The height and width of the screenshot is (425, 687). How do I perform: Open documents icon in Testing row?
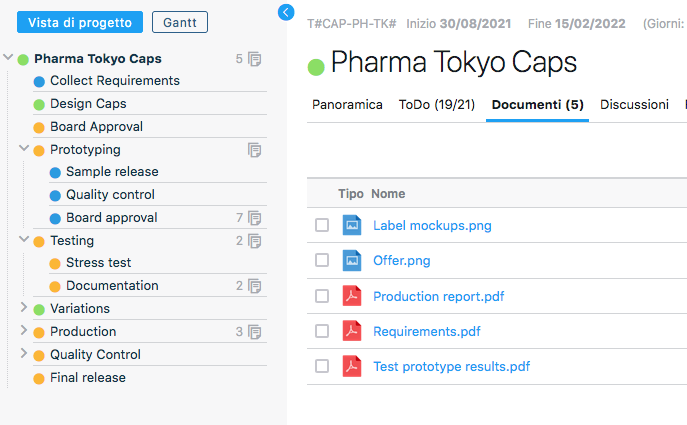point(255,241)
